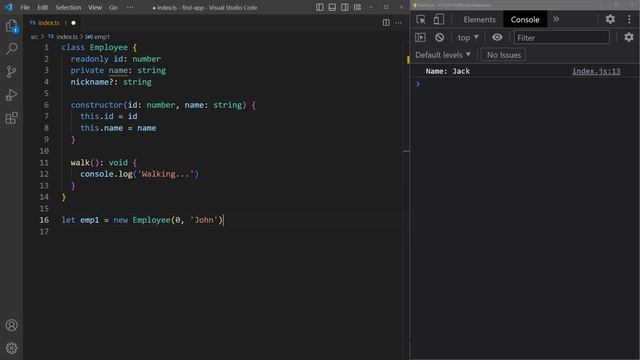Viewport: 640px width, 360px height.
Task: Open the File menu
Action: pyautogui.click(x=25, y=7)
